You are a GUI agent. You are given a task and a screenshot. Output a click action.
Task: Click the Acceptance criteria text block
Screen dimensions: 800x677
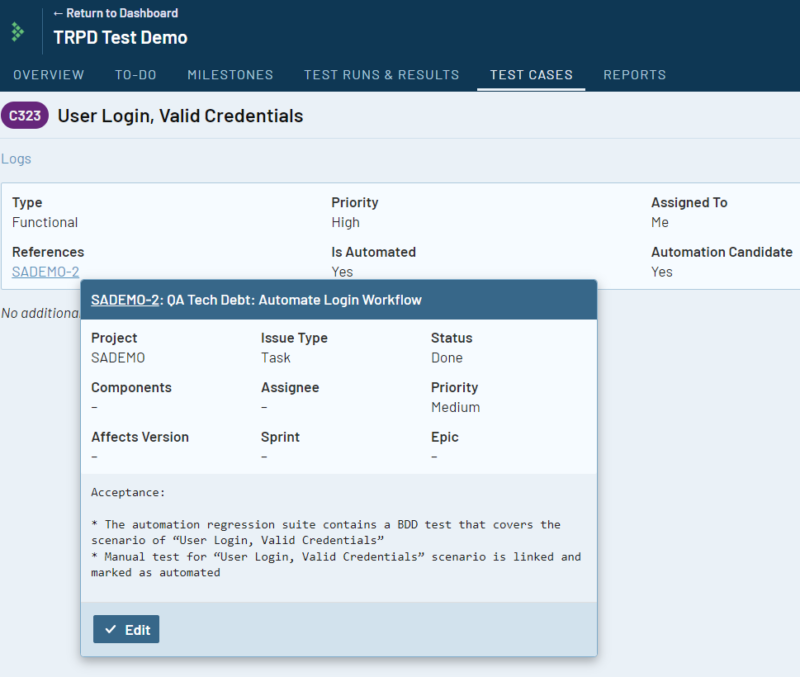336,540
